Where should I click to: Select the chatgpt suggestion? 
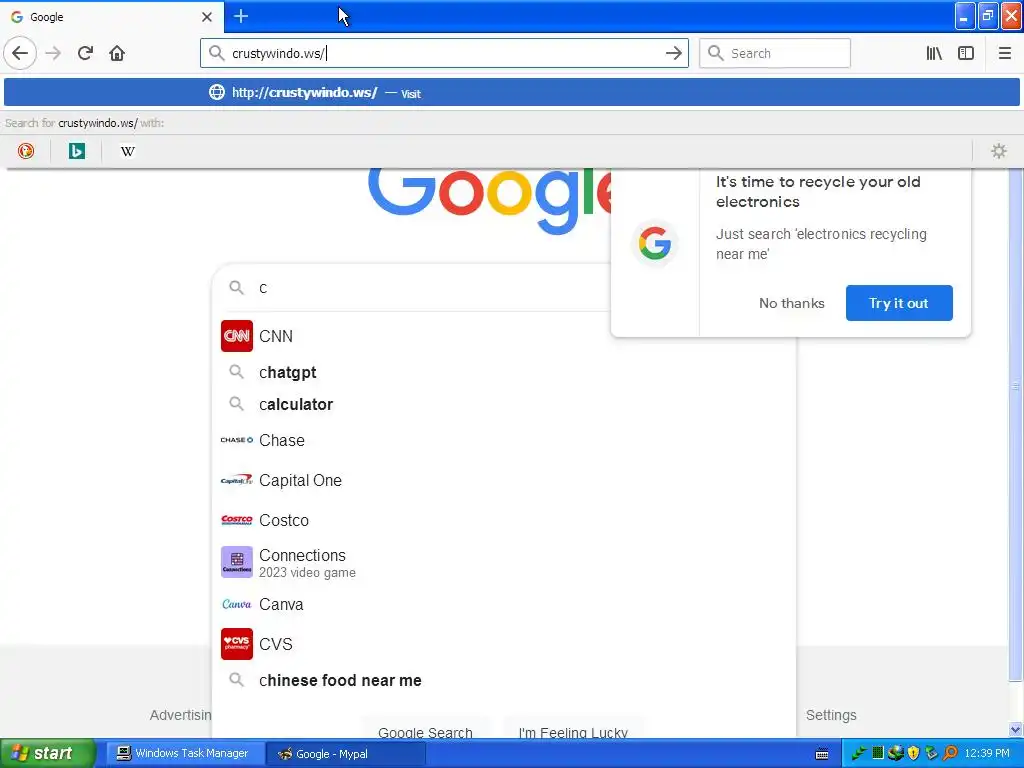tap(504, 372)
